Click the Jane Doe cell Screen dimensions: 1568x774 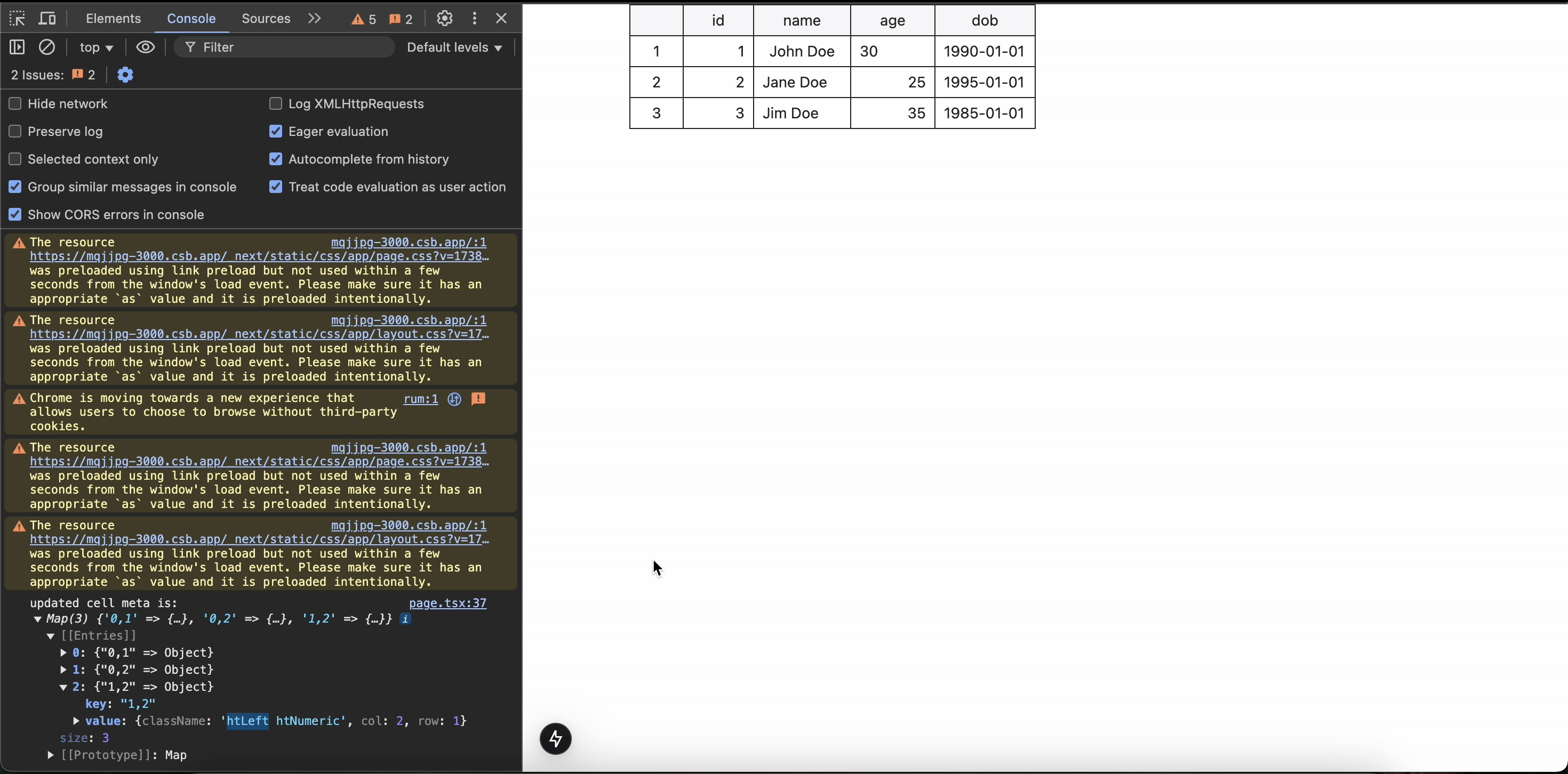[x=802, y=82]
